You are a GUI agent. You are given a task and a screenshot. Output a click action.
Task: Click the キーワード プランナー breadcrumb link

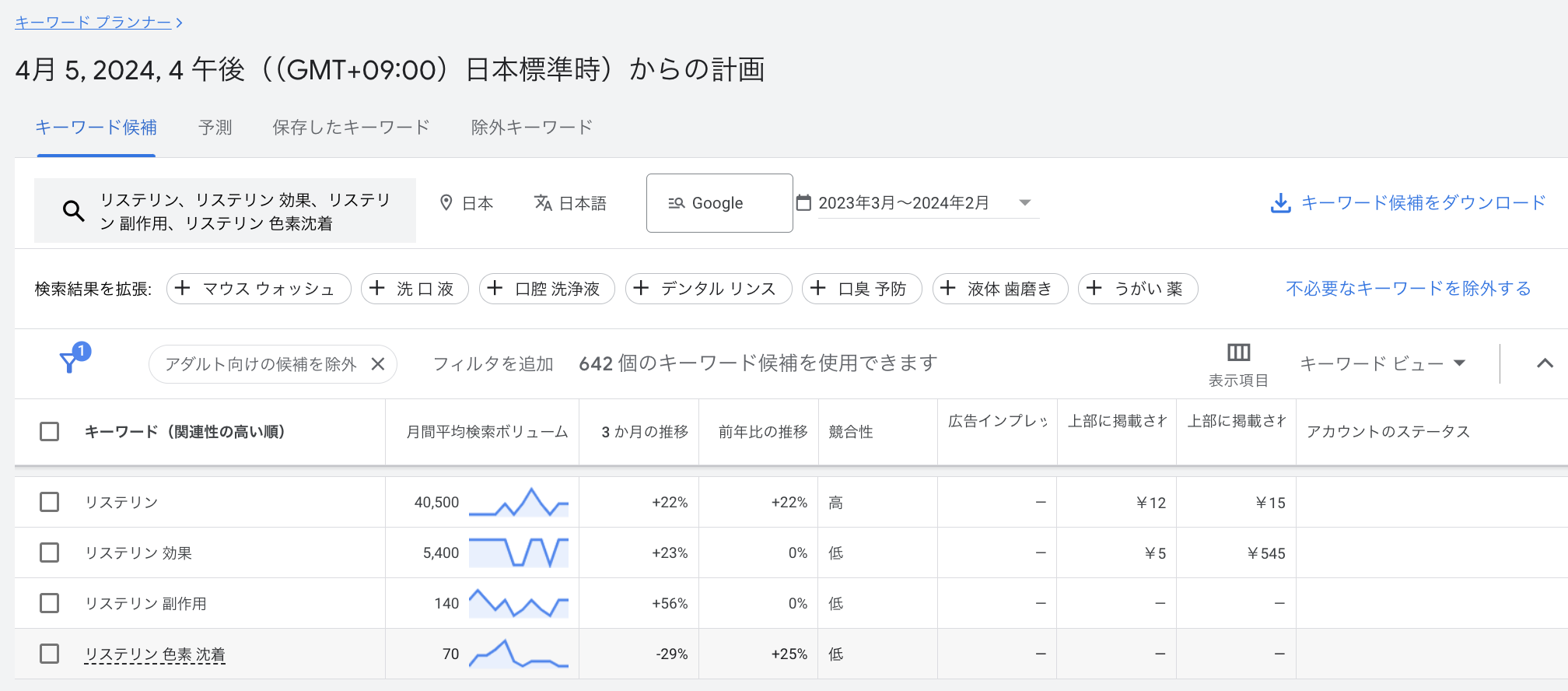coord(93,23)
